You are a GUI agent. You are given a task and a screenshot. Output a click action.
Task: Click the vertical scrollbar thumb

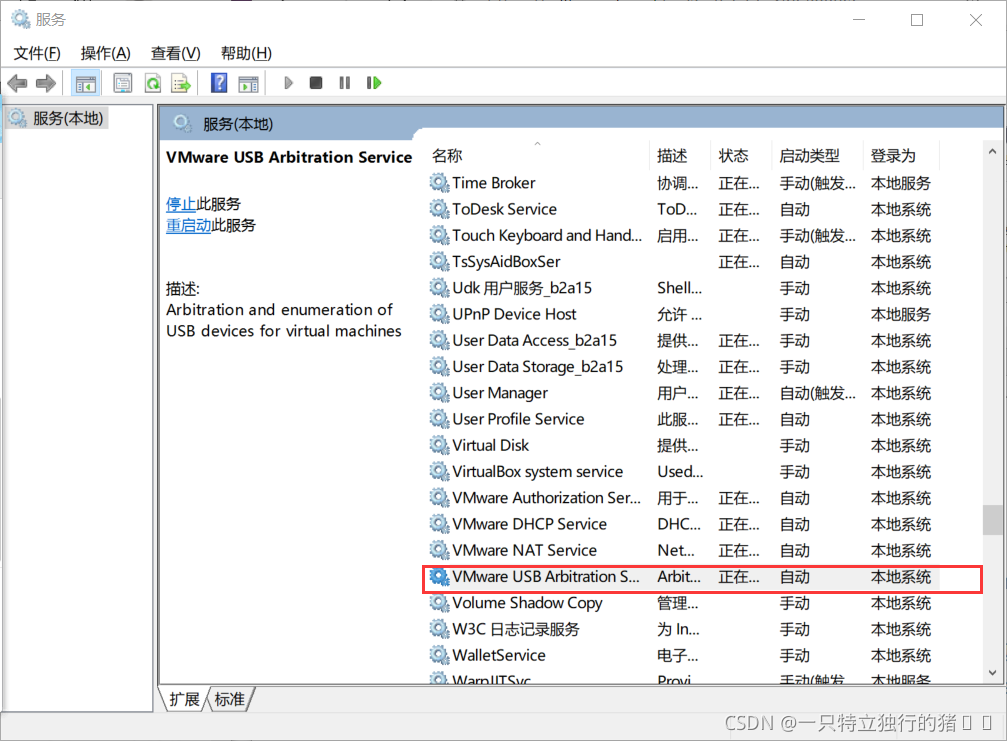992,520
